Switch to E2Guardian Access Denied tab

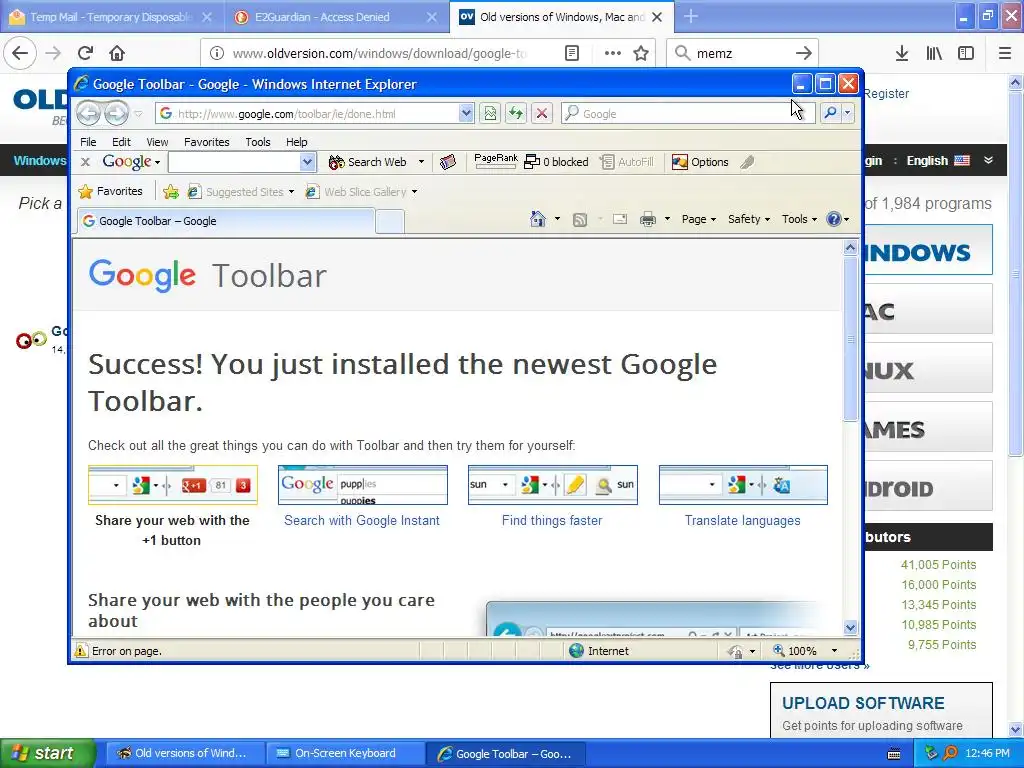(x=336, y=17)
